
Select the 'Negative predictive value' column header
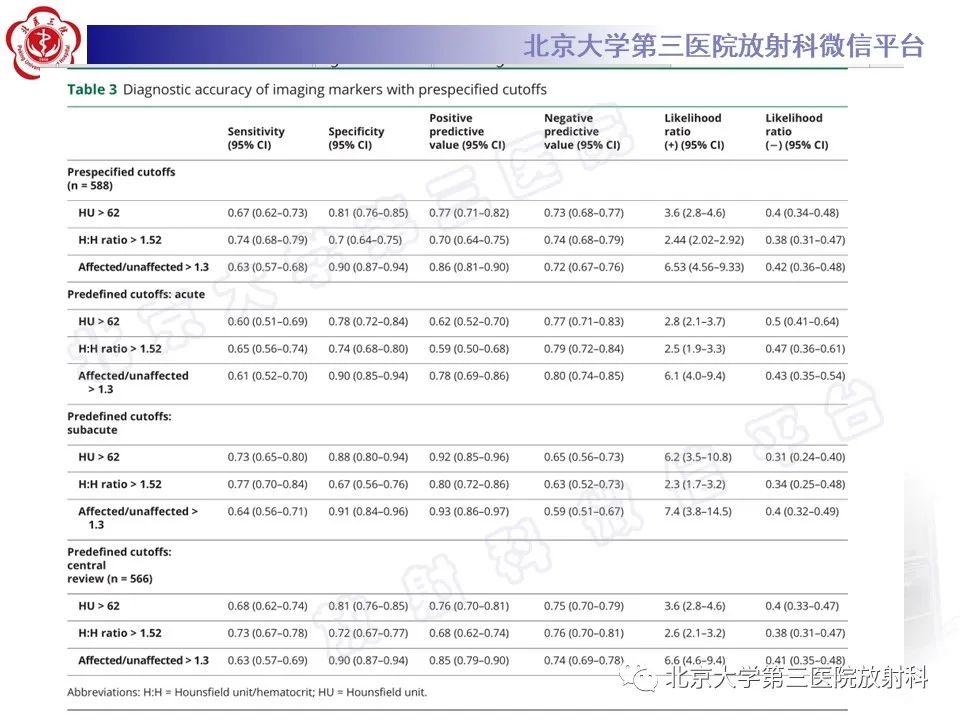582,131
